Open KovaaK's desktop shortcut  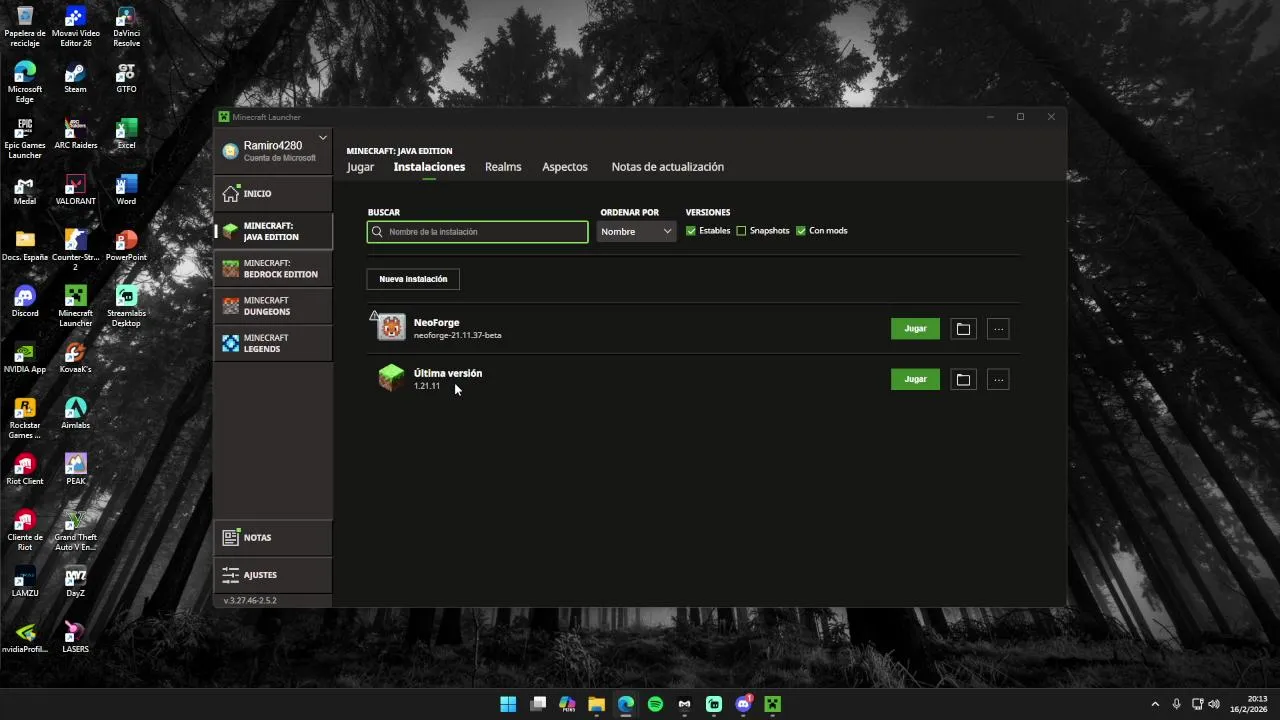75,358
